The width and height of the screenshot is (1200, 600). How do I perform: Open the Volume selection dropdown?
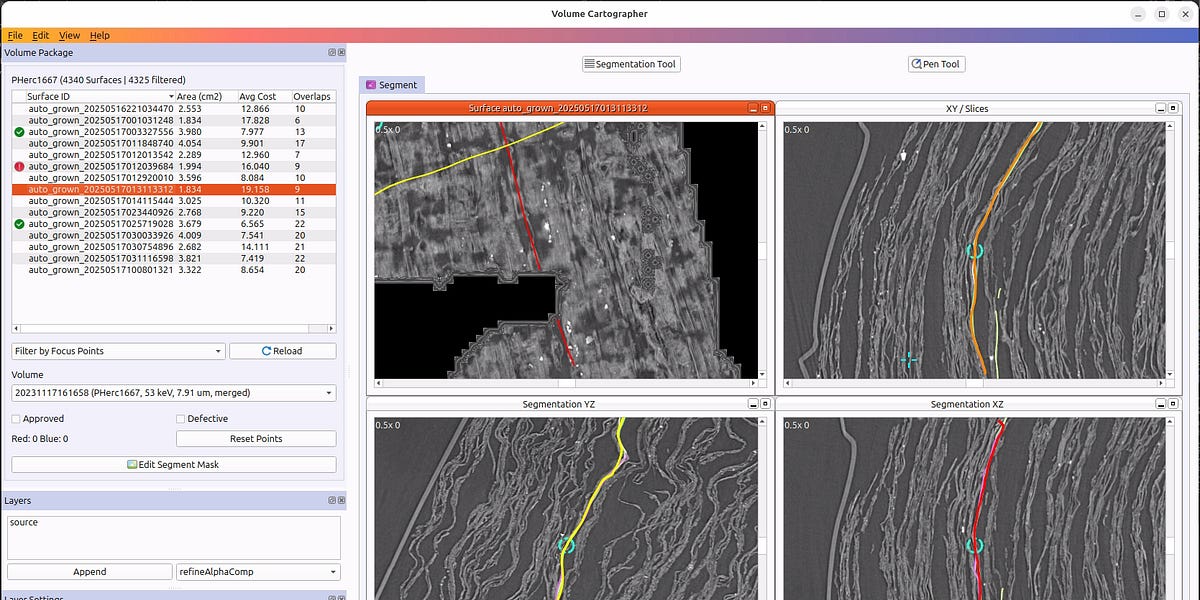[174, 394]
